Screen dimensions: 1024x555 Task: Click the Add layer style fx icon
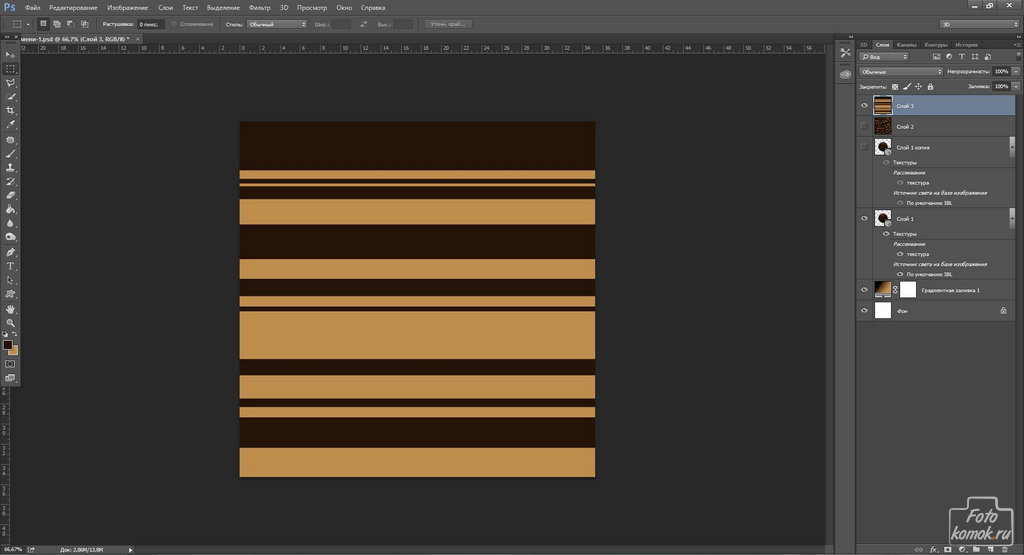pyautogui.click(x=934, y=549)
